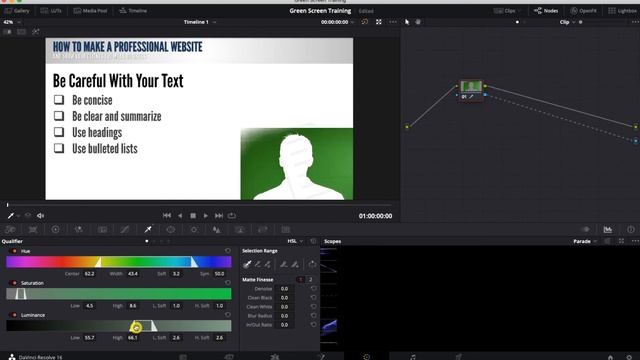
Task: Select the picker subtract tool
Action: (x=258, y=264)
